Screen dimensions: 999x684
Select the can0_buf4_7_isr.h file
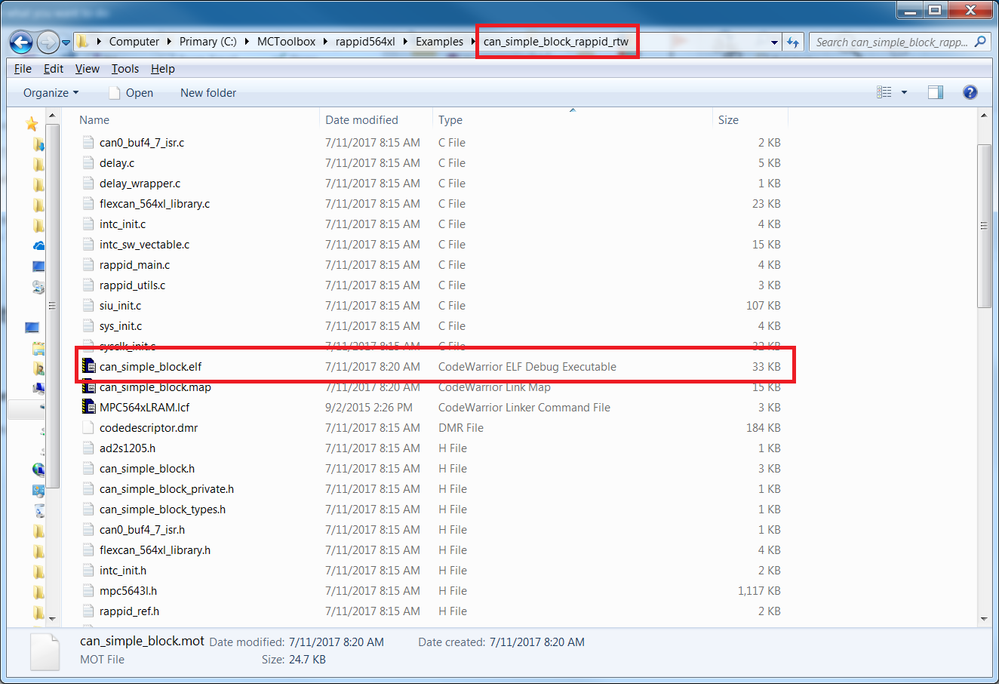[142, 530]
